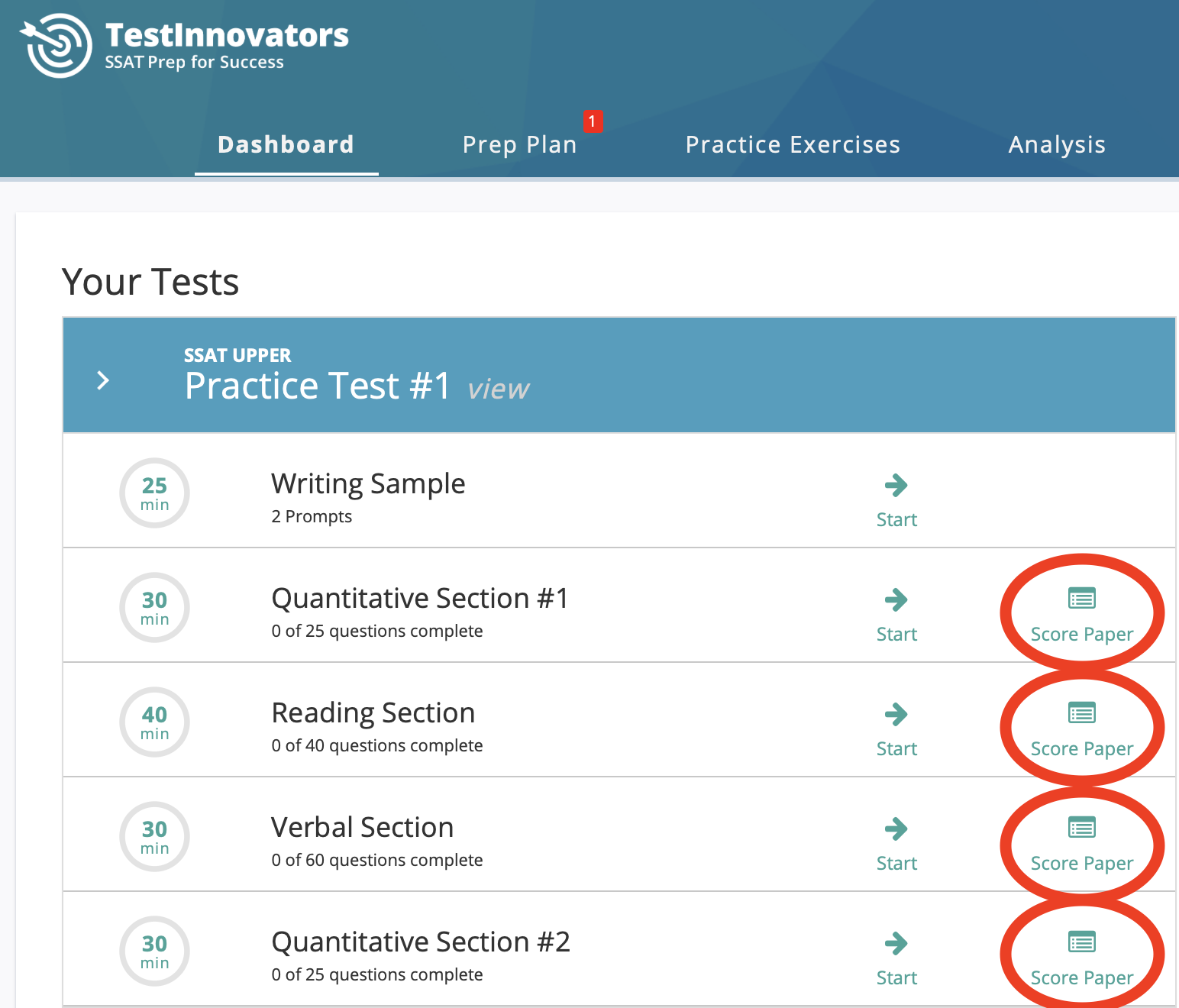Open Score Paper icon for Verbal Section
Screen dimensions: 1179x1008
[1081, 829]
